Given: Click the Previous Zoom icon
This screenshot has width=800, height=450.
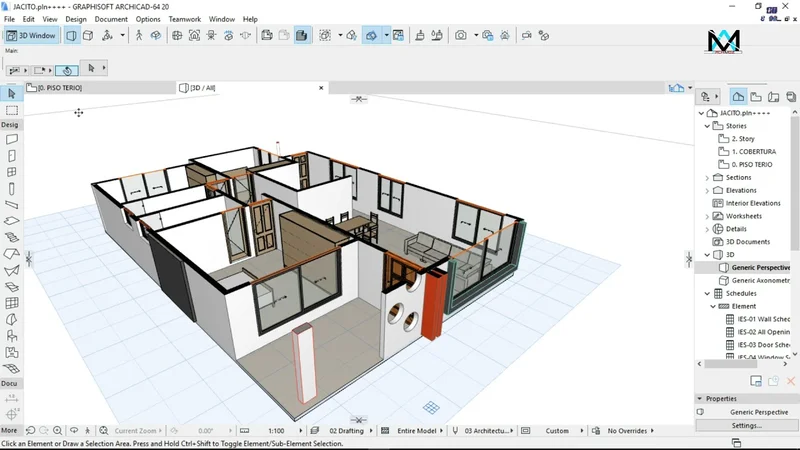Looking at the screenshot, I should pyautogui.click(x=31, y=431).
